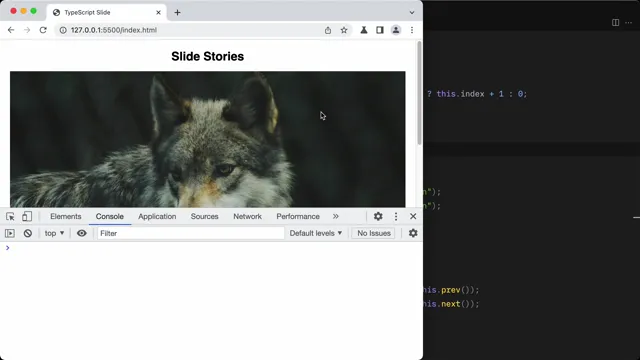
Task: Expand the top JavaScript context dropdown
Action: [x=54, y=233]
